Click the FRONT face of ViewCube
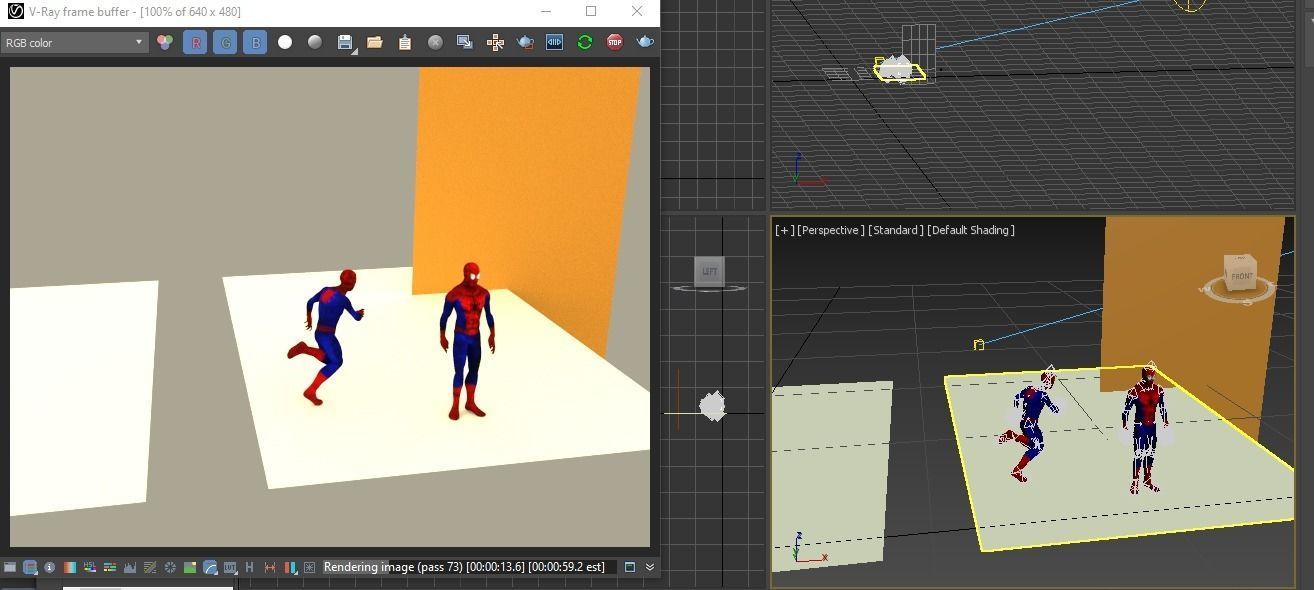 (x=1242, y=275)
